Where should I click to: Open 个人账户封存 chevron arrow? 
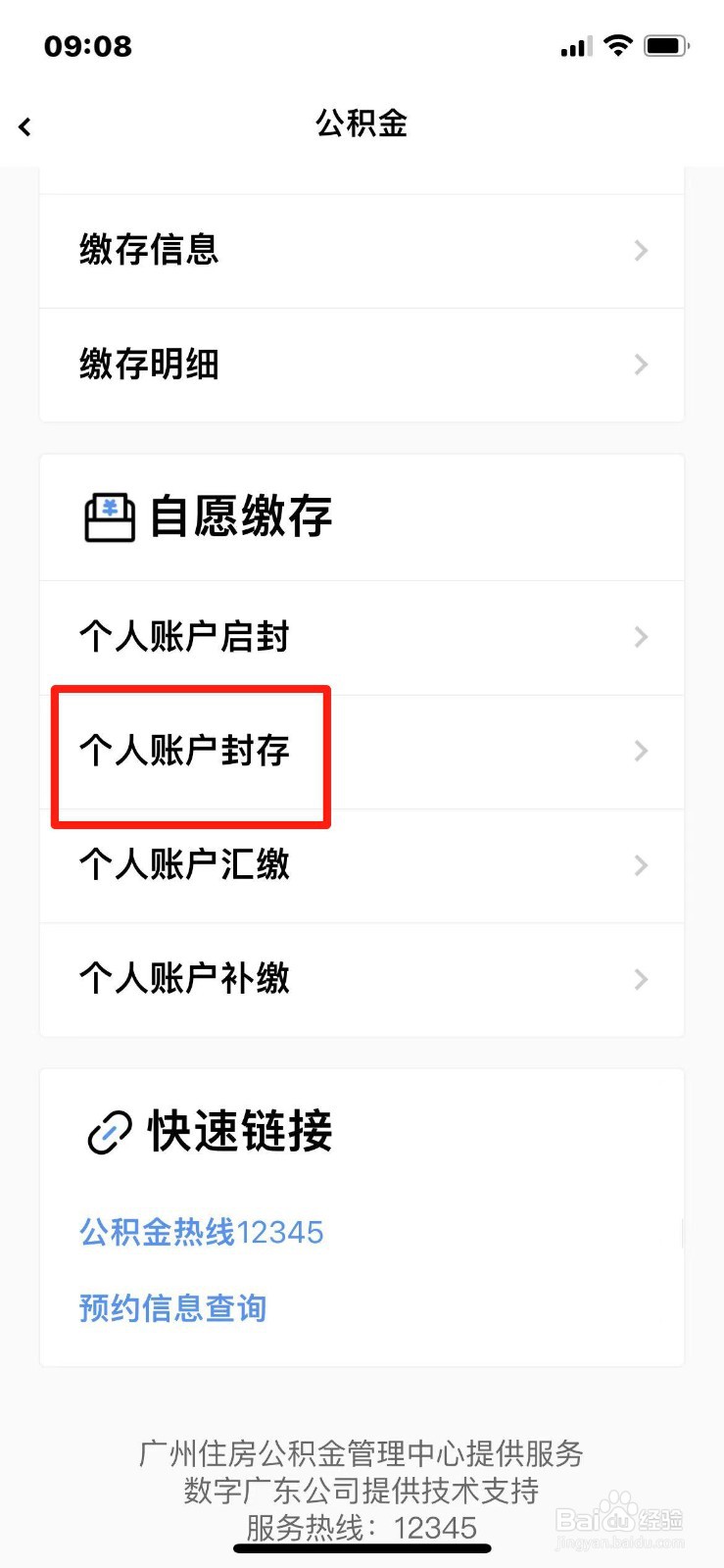click(x=641, y=751)
